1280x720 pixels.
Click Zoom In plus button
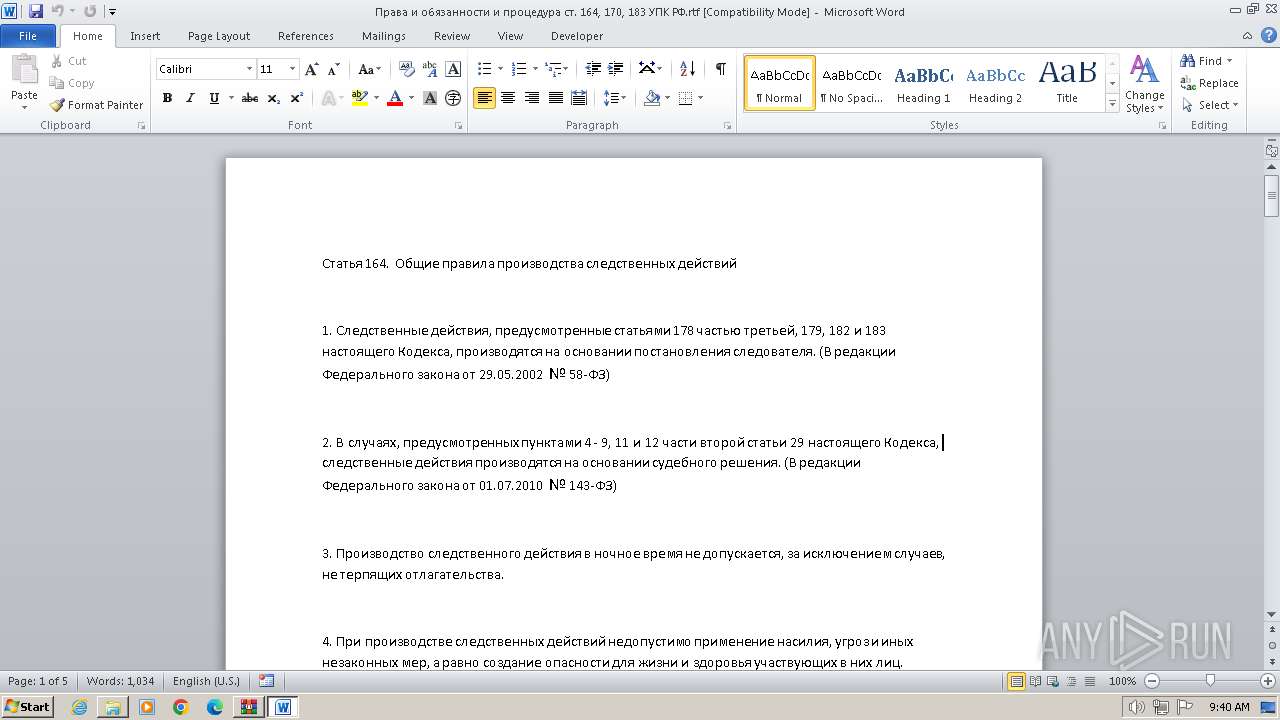pyautogui.click(x=1269, y=681)
